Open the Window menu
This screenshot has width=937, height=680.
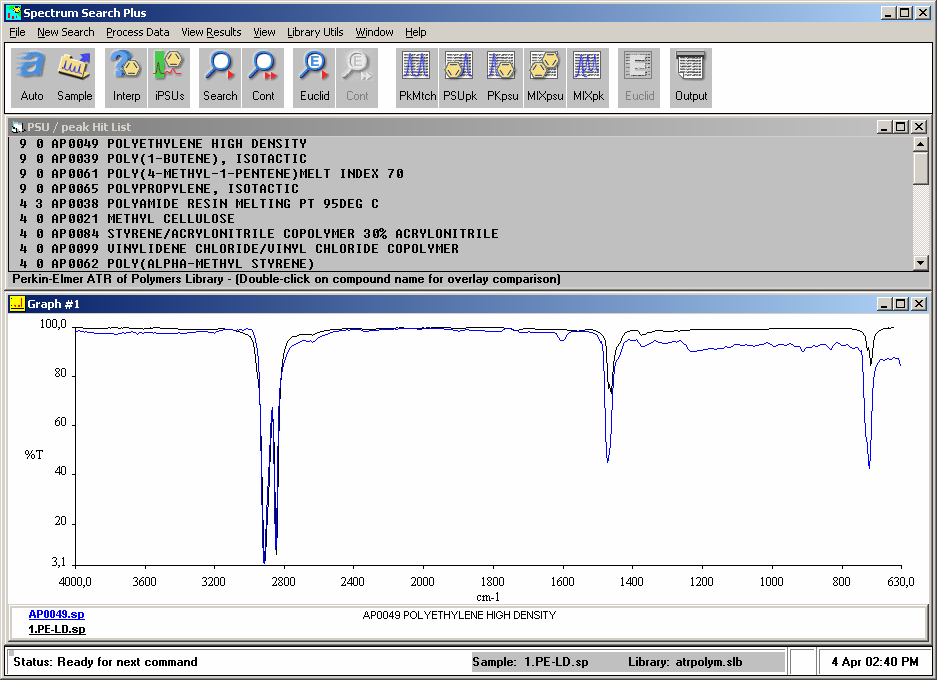point(374,32)
